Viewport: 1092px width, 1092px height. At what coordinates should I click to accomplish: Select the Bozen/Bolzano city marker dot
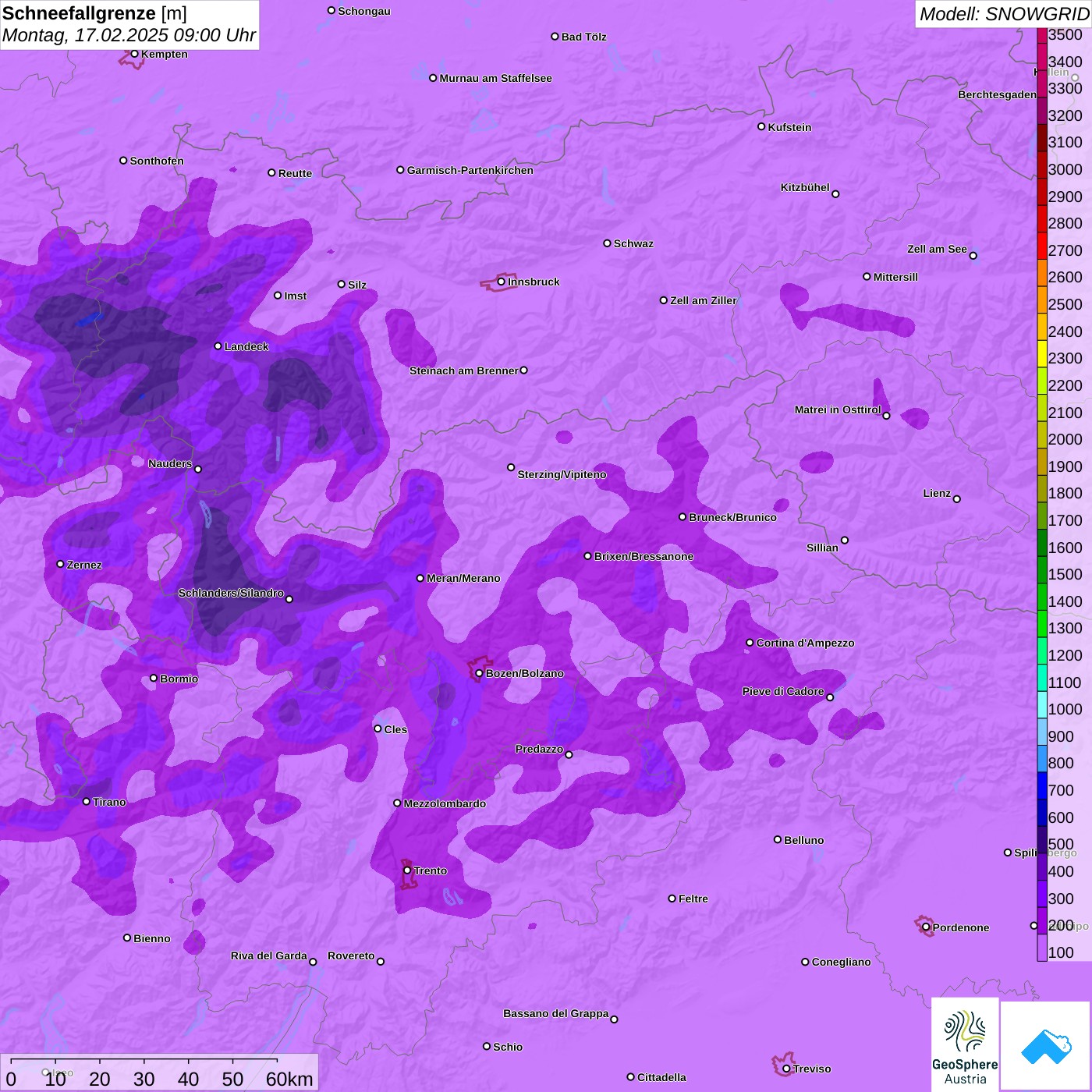click(479, 673)
